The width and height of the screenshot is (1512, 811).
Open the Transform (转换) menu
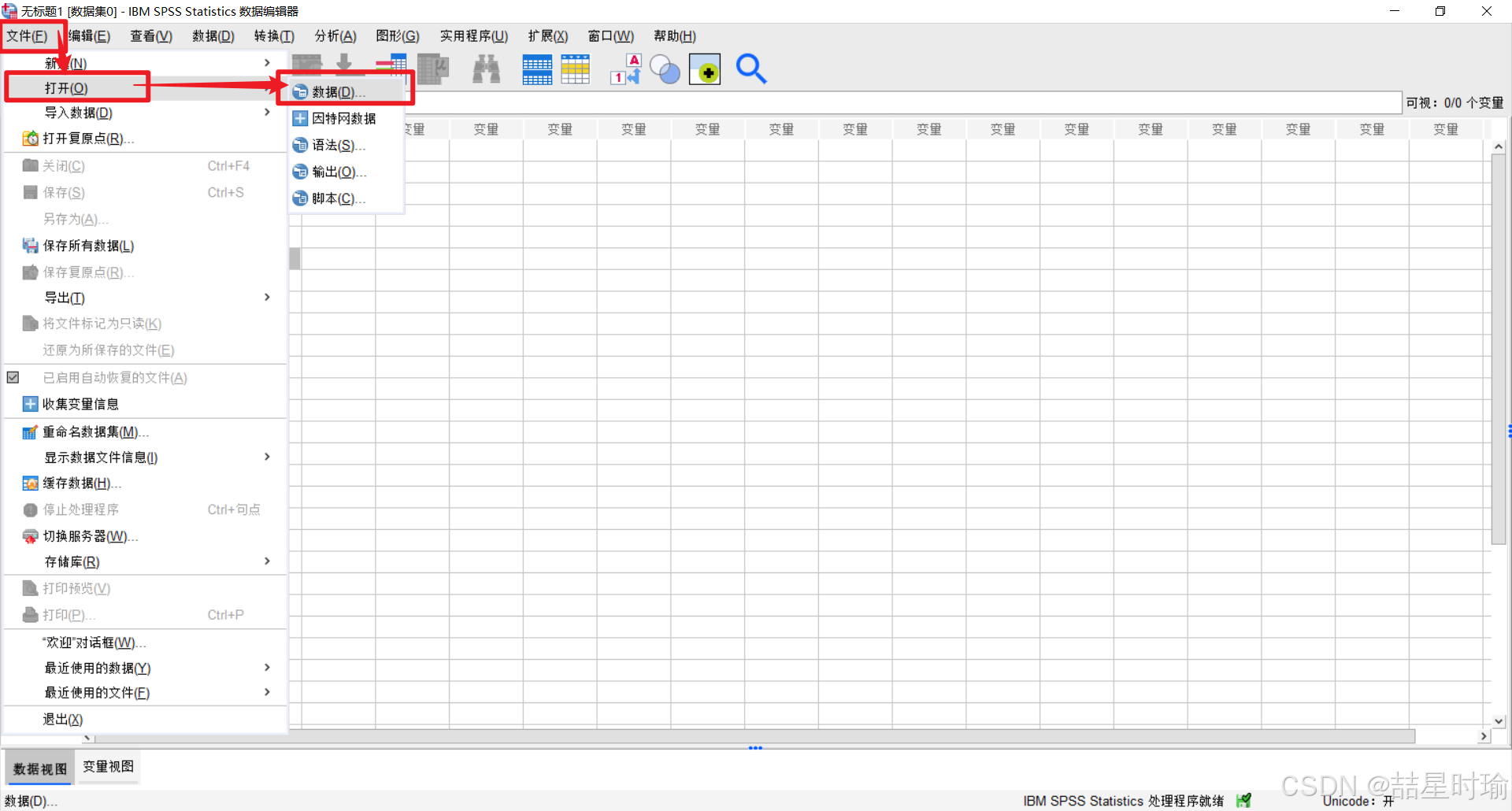[274, 36]
